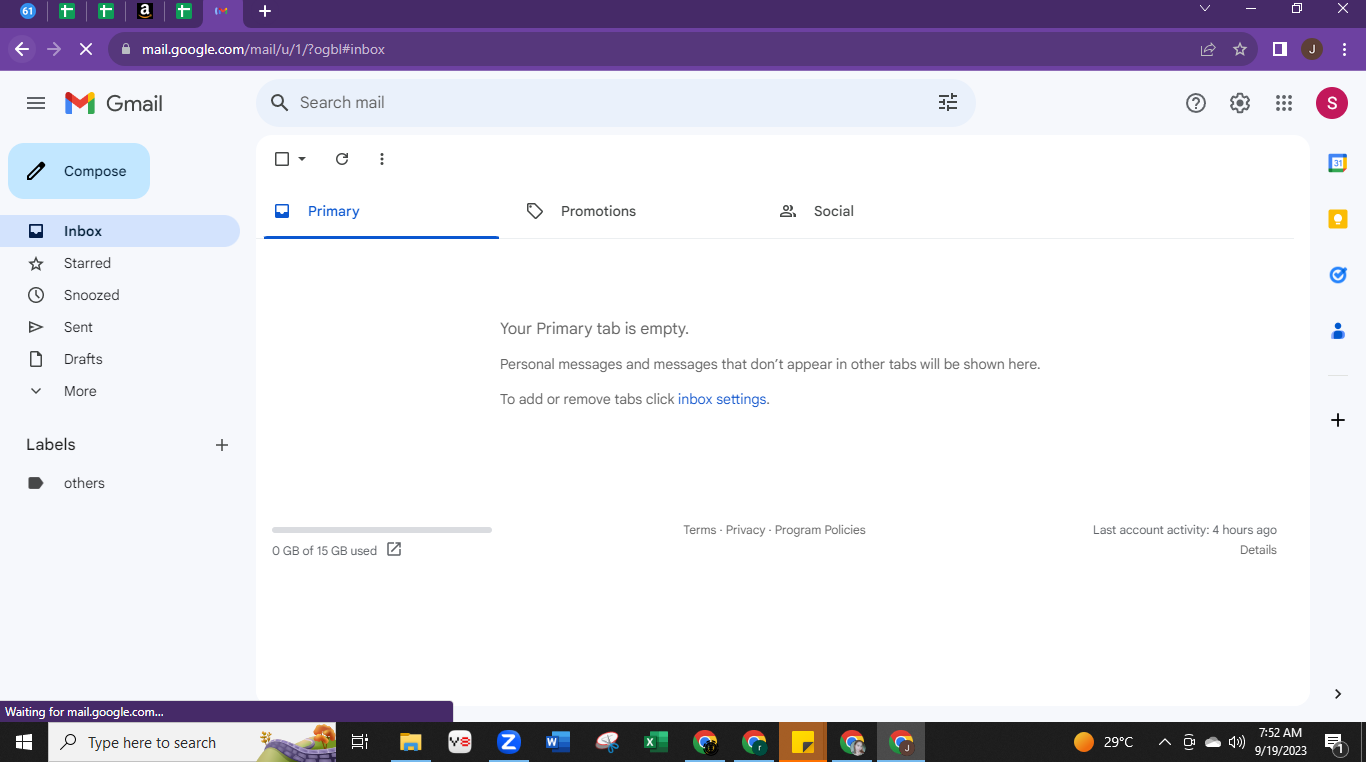Open the Sent folder
Viewport: 1366px width, 762px height.
pyautogui.click(x=120, y=327)
